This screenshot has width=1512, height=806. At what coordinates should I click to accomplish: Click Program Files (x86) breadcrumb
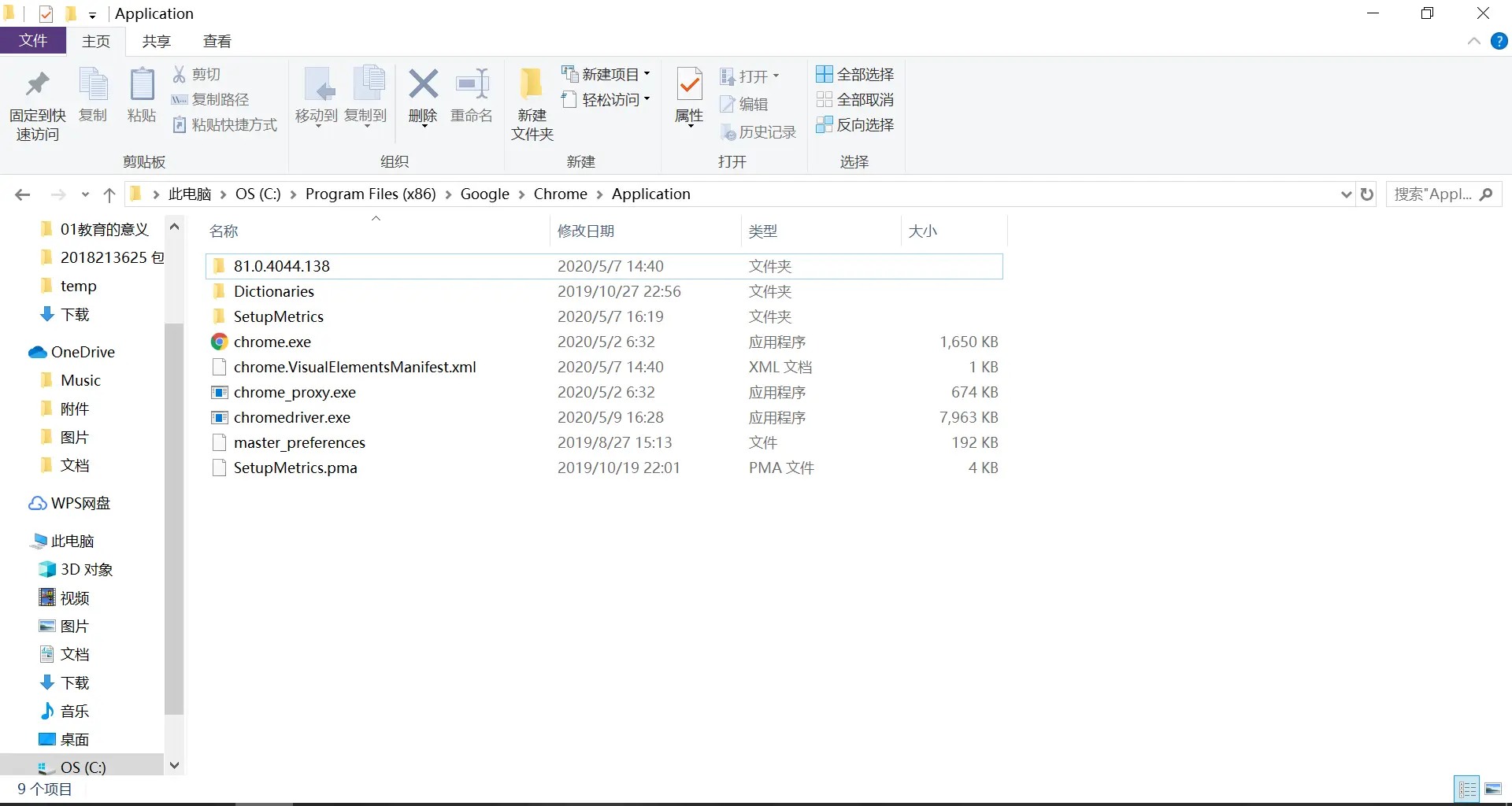pyautogui.click(x=370, y=194)
